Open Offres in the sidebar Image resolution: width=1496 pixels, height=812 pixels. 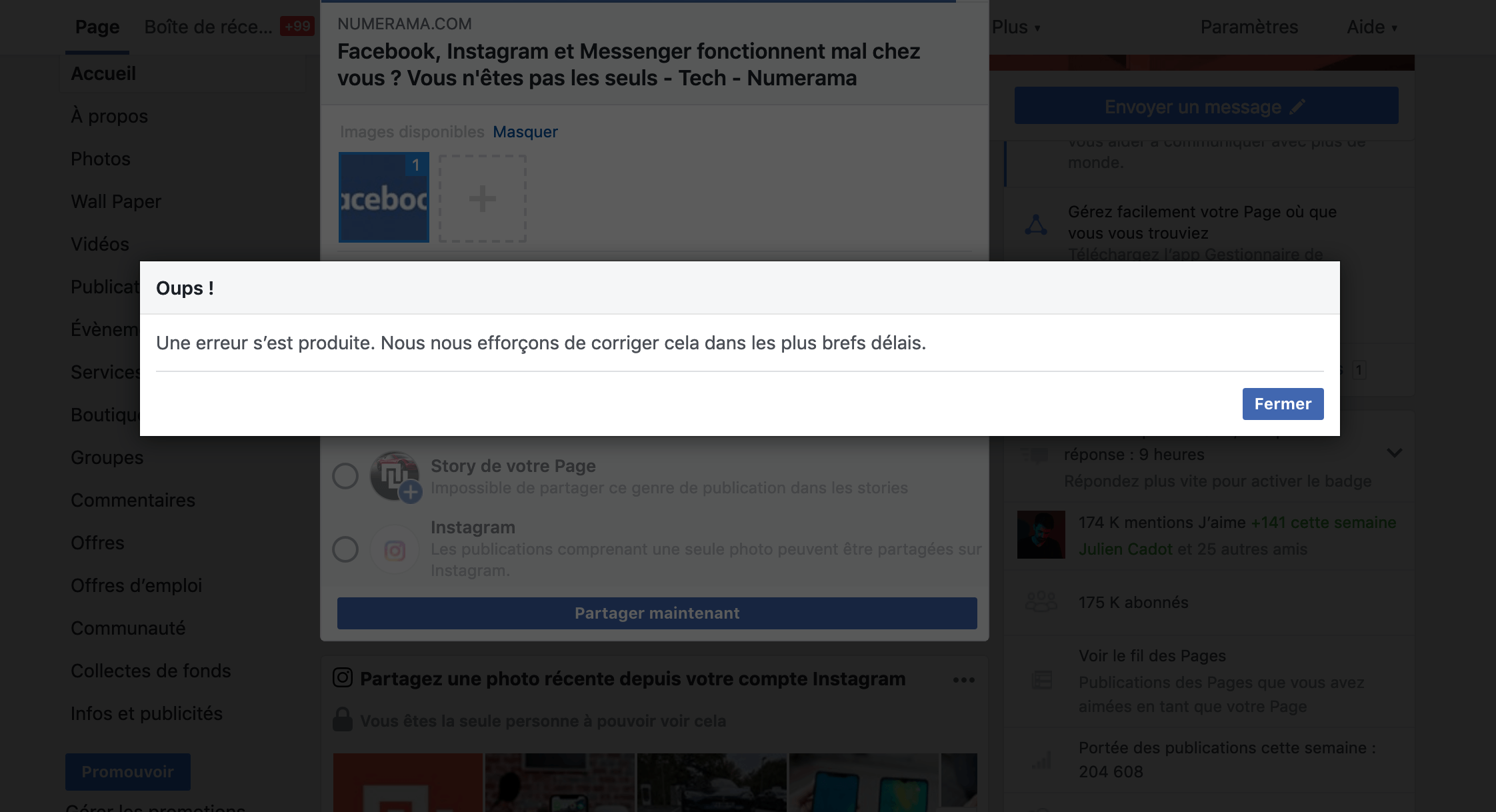(x=97, y=543)
